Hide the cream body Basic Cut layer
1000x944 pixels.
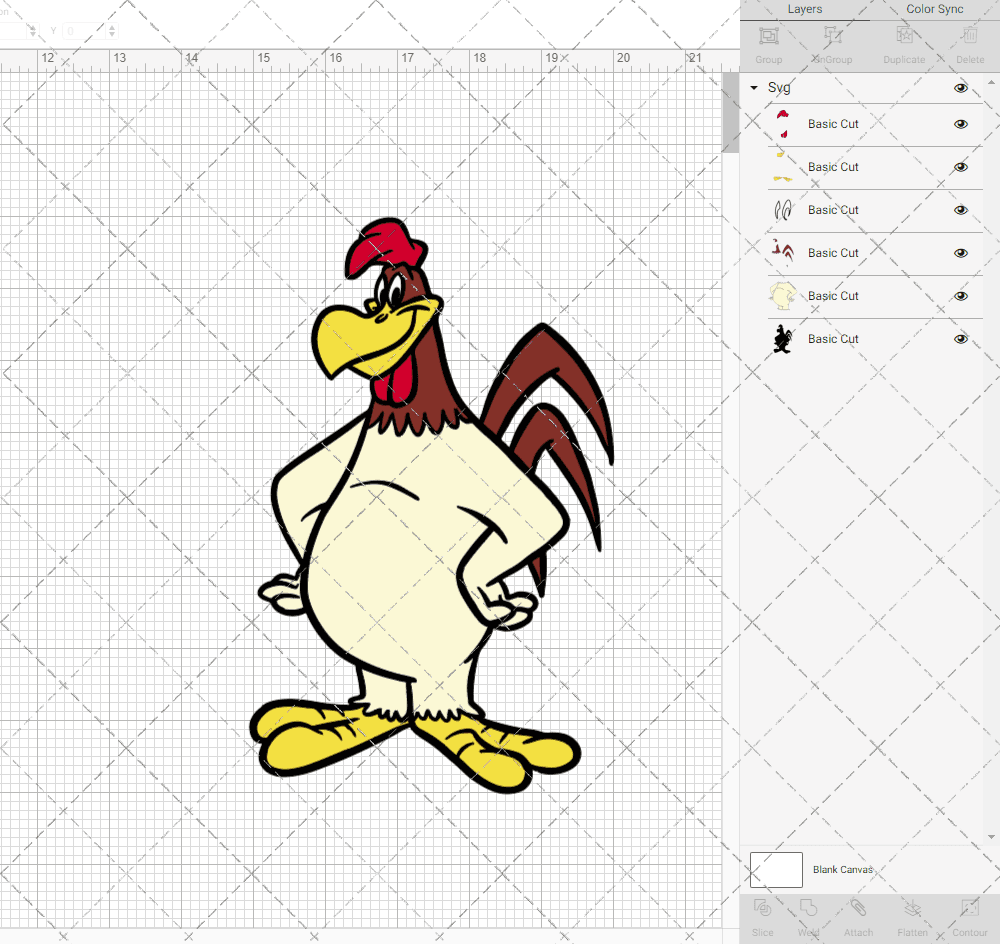[960, 296]
